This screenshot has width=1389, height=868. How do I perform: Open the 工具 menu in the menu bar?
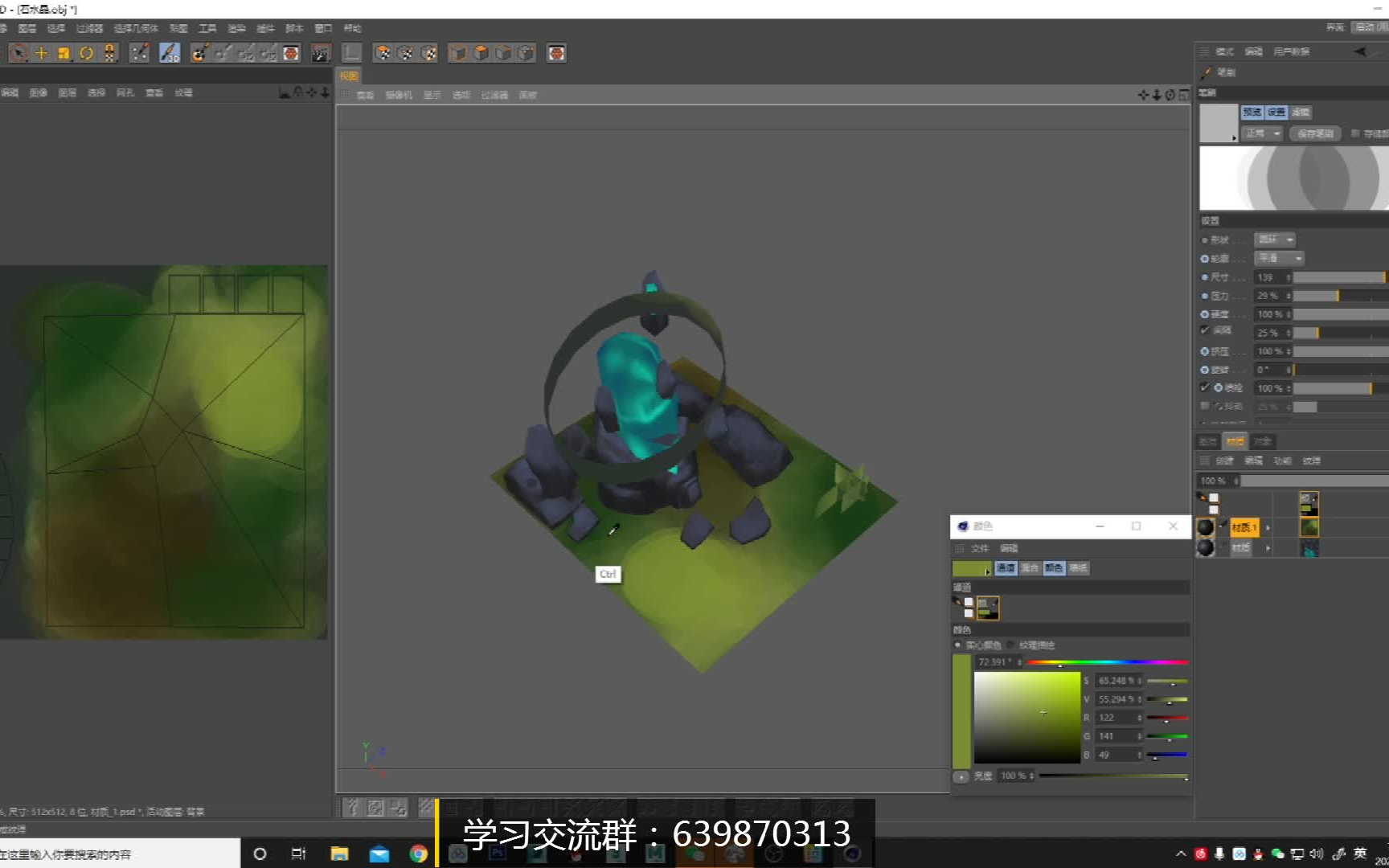(x=207, y=27)
